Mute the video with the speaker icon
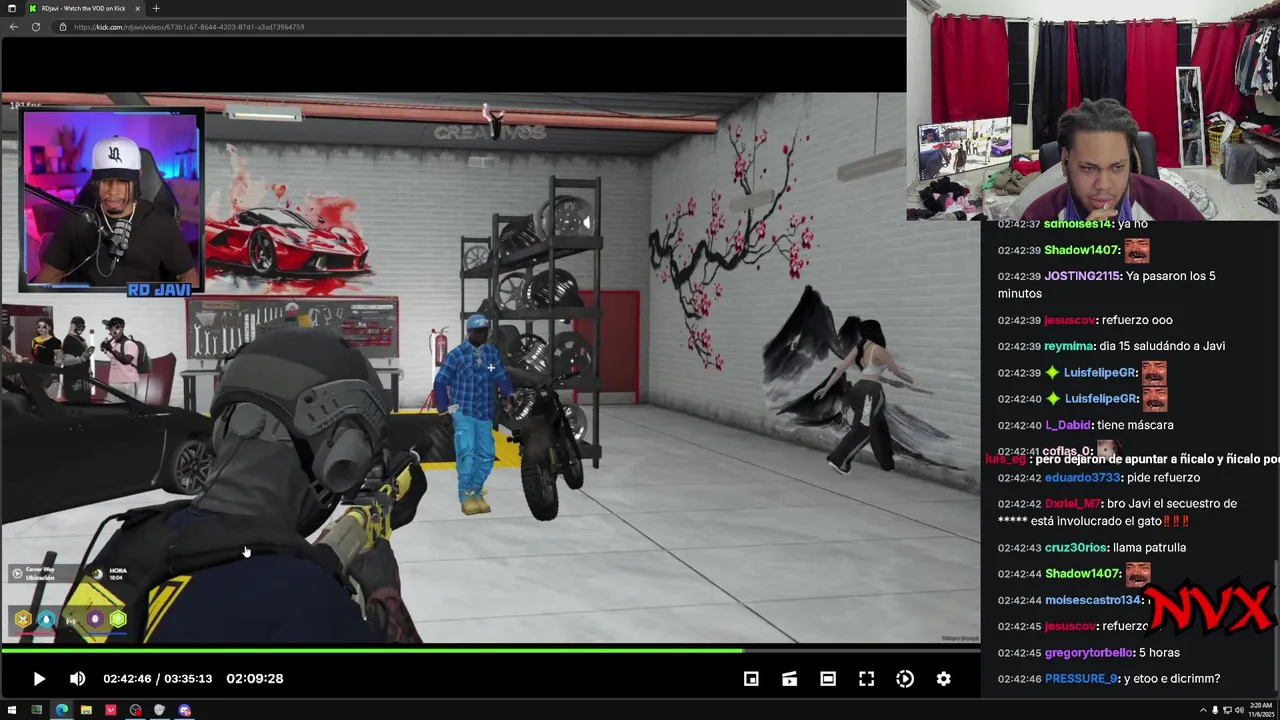The width and height of the screenshot is (1280, 720). [x=77, y=679]
